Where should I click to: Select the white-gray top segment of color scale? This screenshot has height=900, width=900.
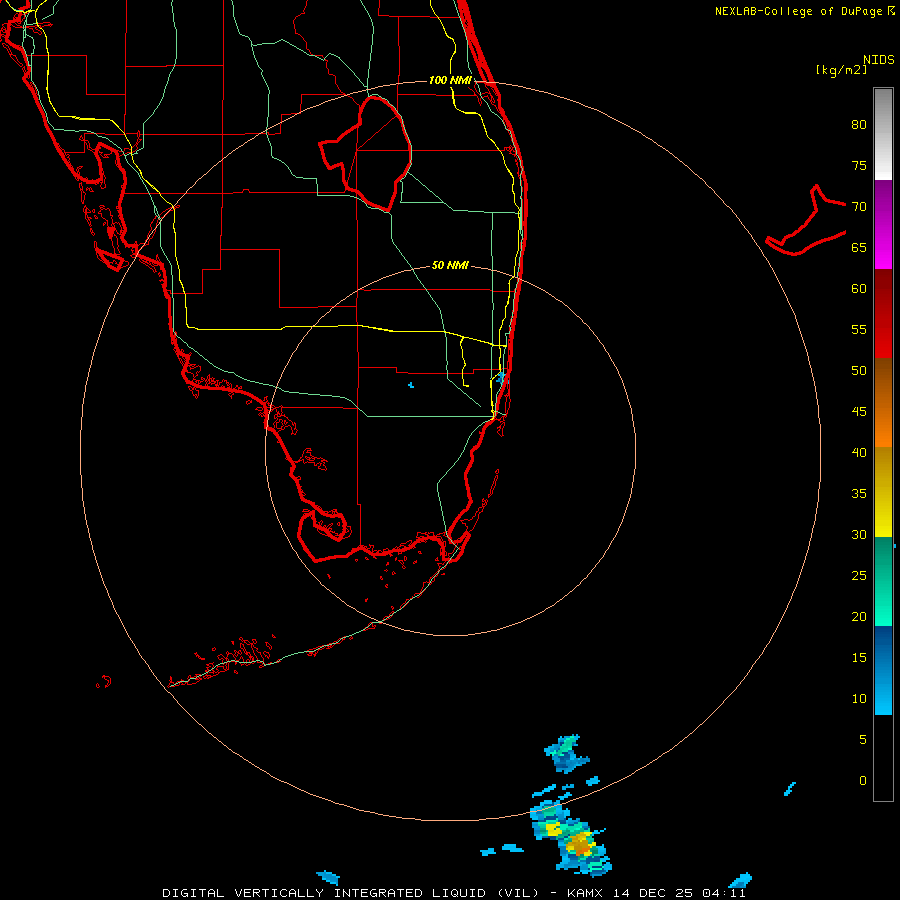(883, 134)
